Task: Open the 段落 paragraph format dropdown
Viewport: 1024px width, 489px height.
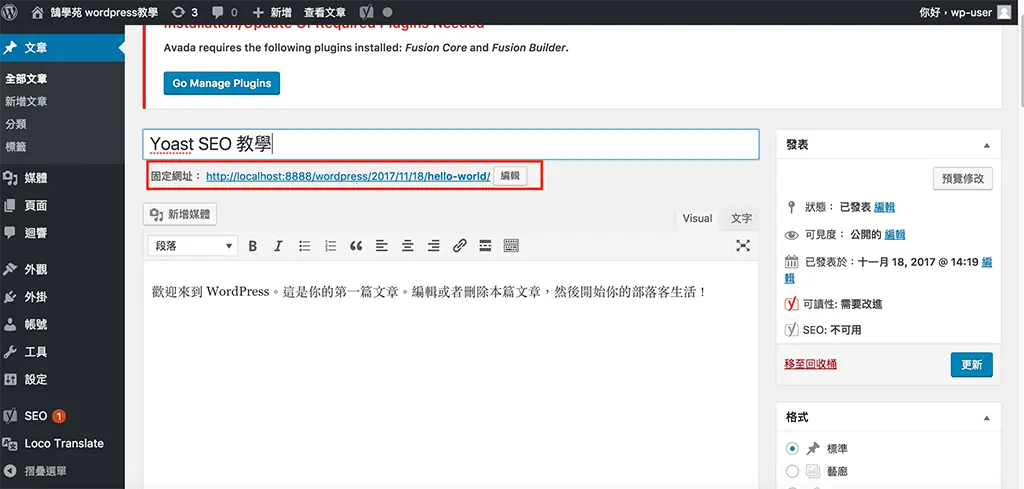Action: (193, 245)
